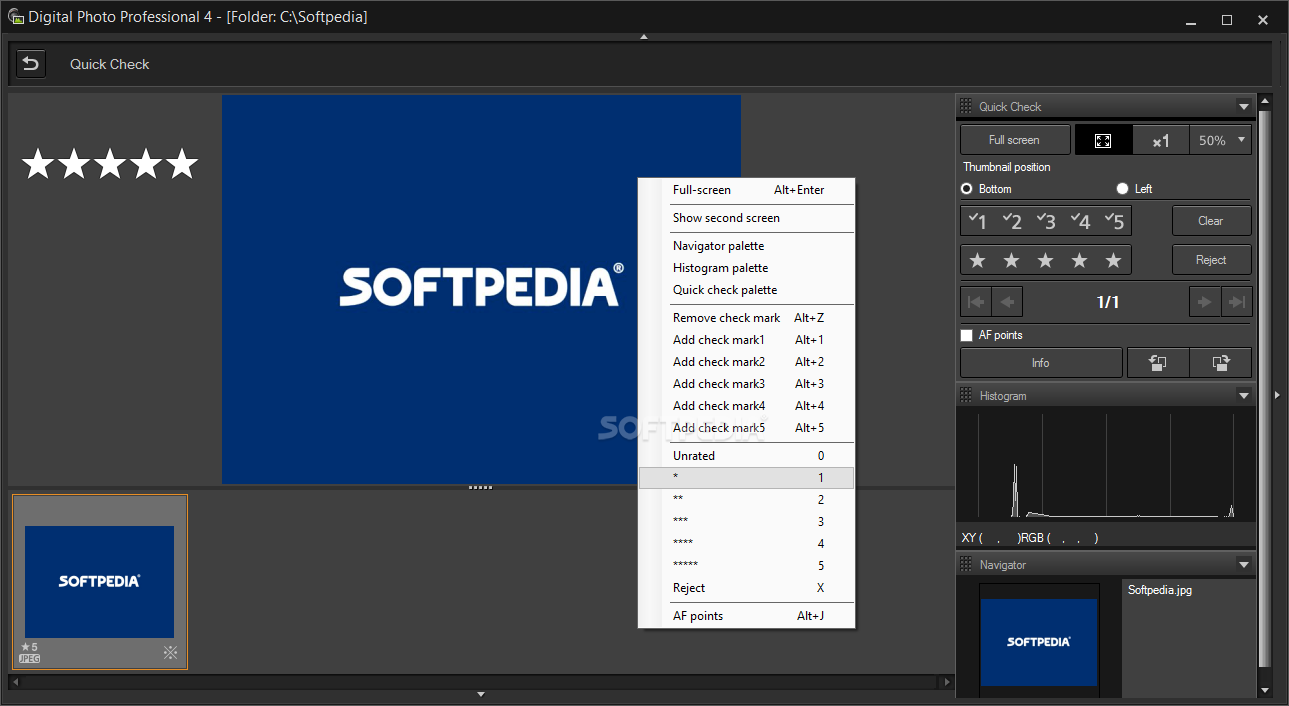The width and height of the screenshot is (1289, 706).
Task: Go to next image arrow
Action: 1205,302
